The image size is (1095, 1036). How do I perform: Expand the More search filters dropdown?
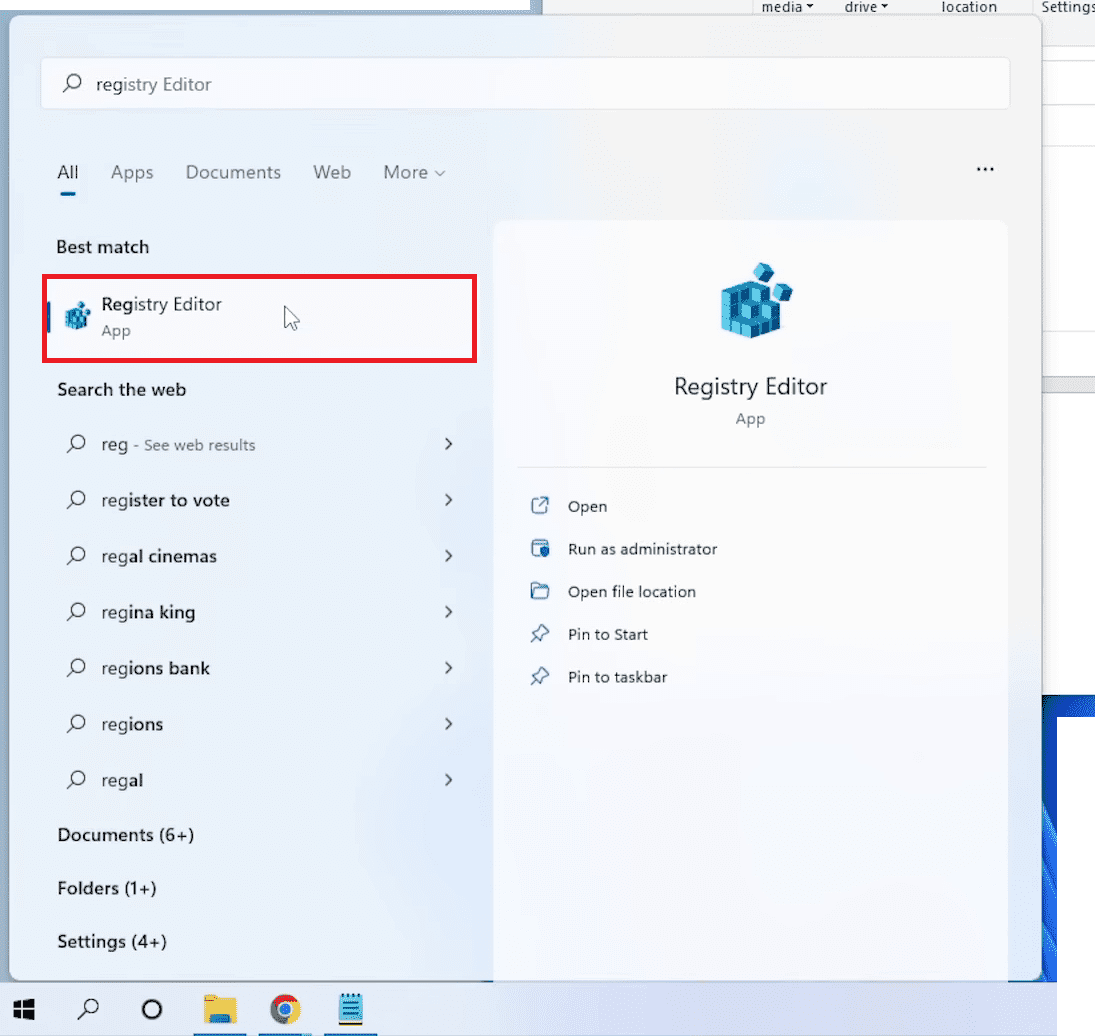click(413, 172)
